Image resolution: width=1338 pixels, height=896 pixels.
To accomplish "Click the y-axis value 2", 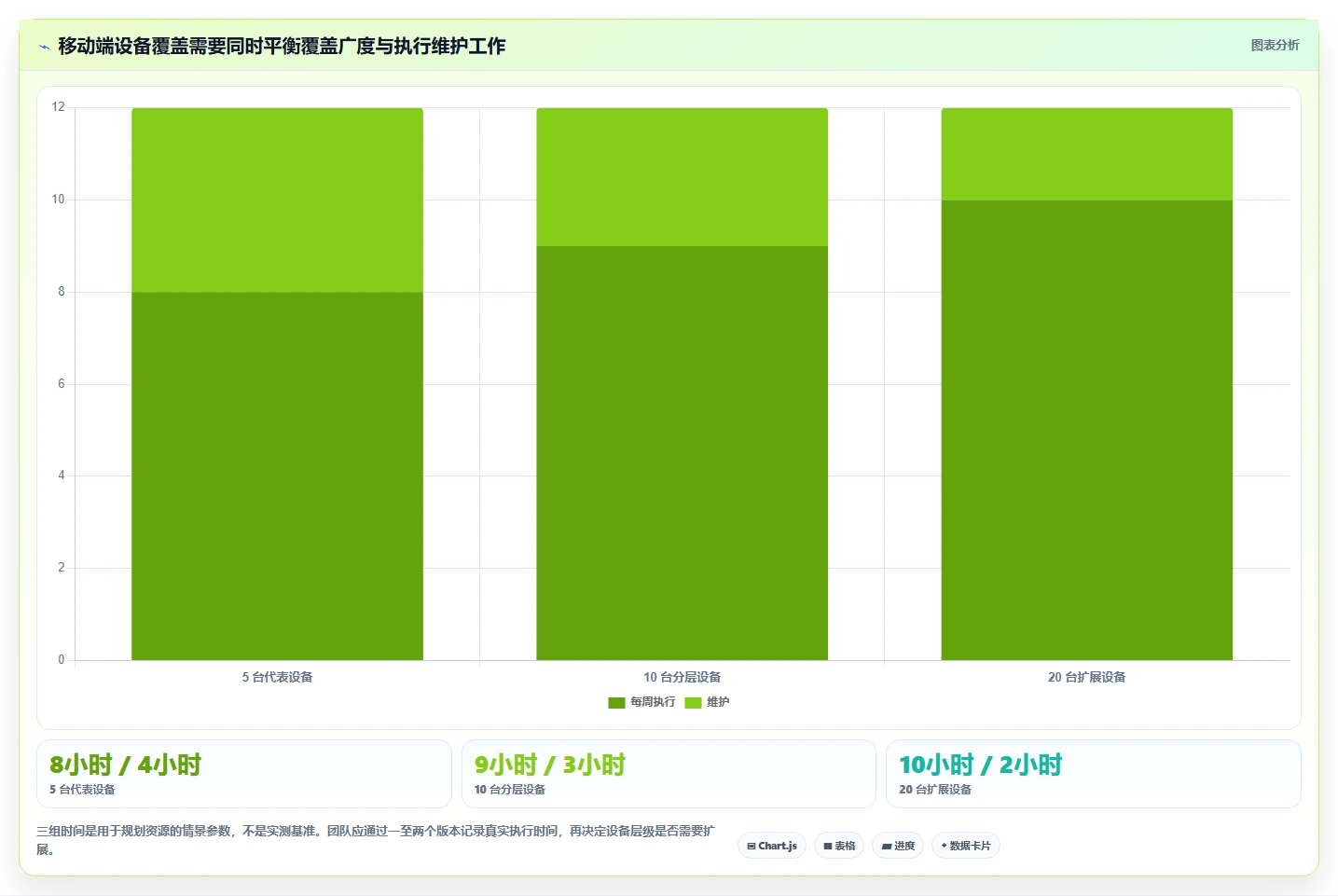I will [62, 568].
